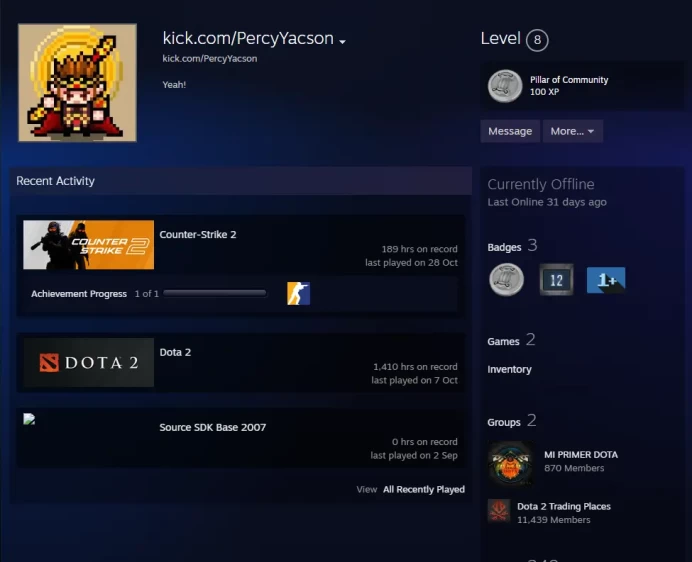Click 'last played on 7 Oct' text
The width and height of the screenshot is (692, 562).
[414, 381]
